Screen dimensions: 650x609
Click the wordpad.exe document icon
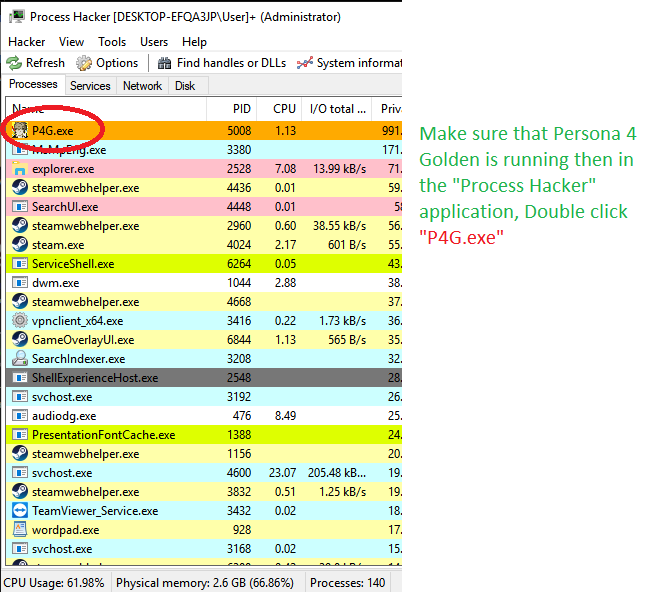(x=19, y=529)
